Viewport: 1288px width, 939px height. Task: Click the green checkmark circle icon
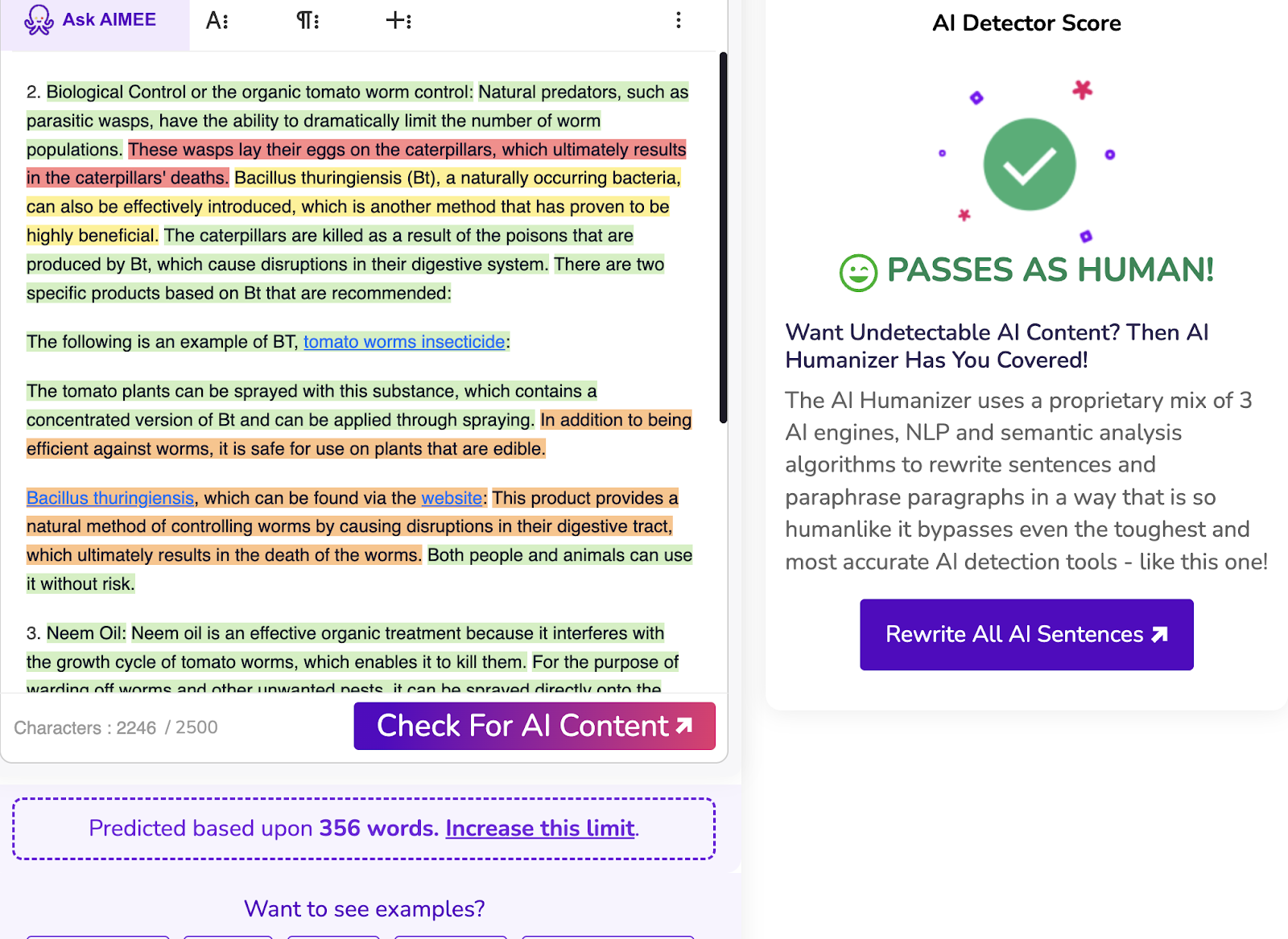pyautogui.click(x=1029, y=164)
